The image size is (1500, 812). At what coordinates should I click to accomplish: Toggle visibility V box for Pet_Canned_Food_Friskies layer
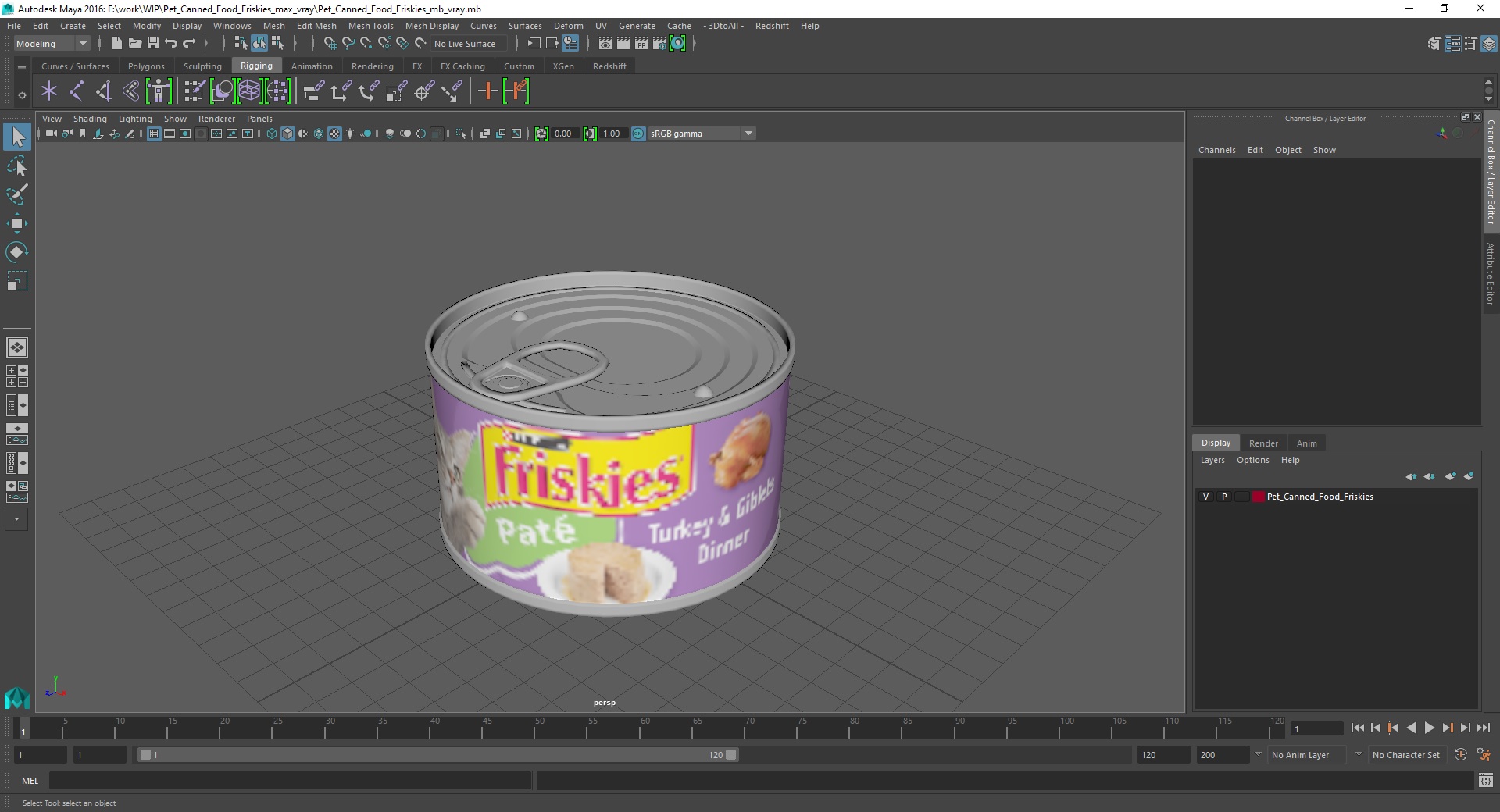[1205, 497]
